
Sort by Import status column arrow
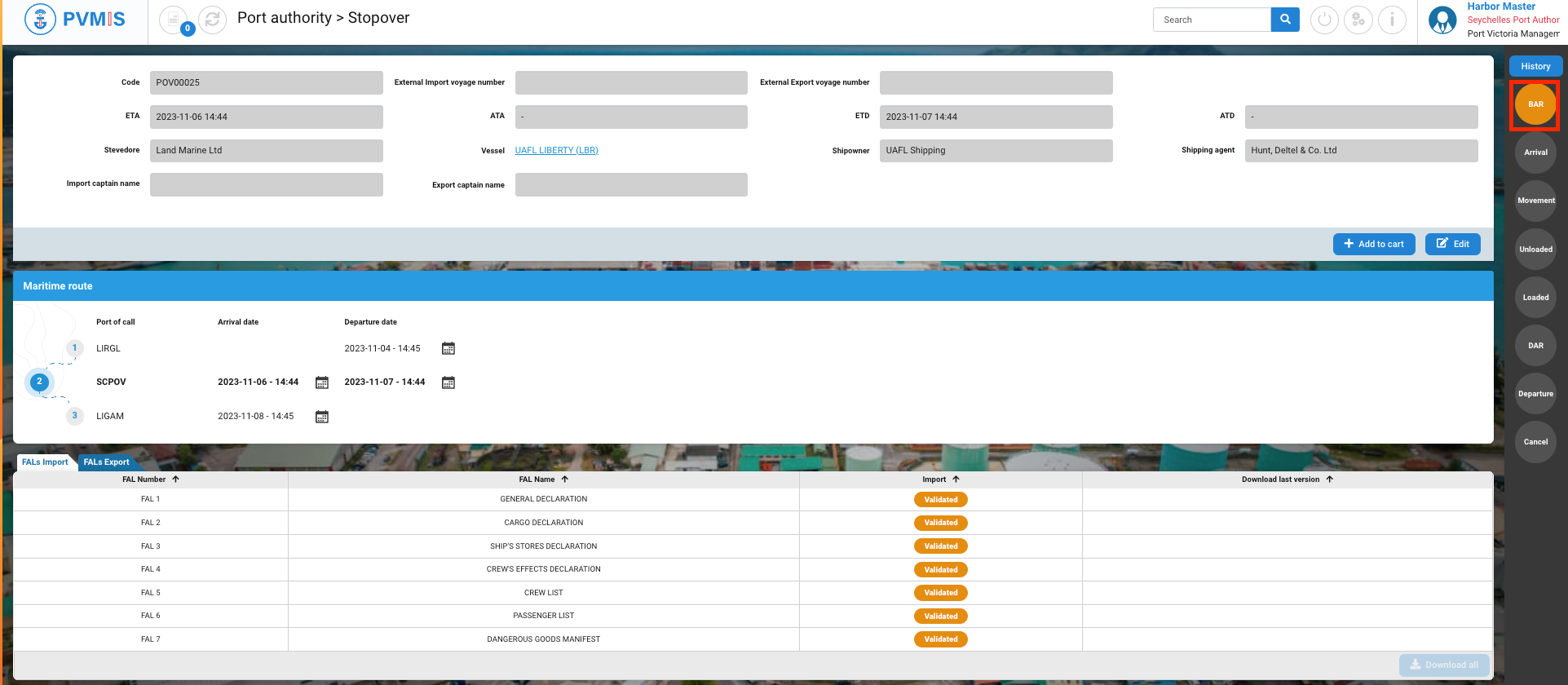(x=956, y=479)
